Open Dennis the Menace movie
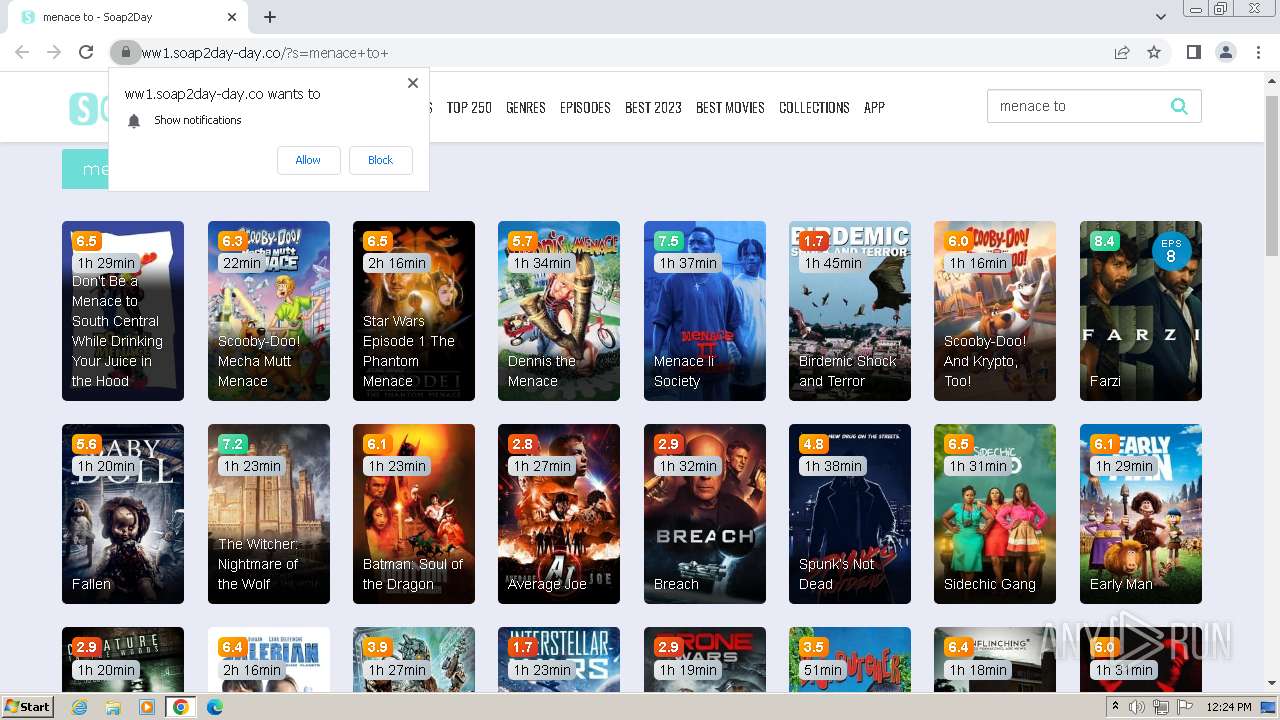The image size is (1280, 720). 559,311
